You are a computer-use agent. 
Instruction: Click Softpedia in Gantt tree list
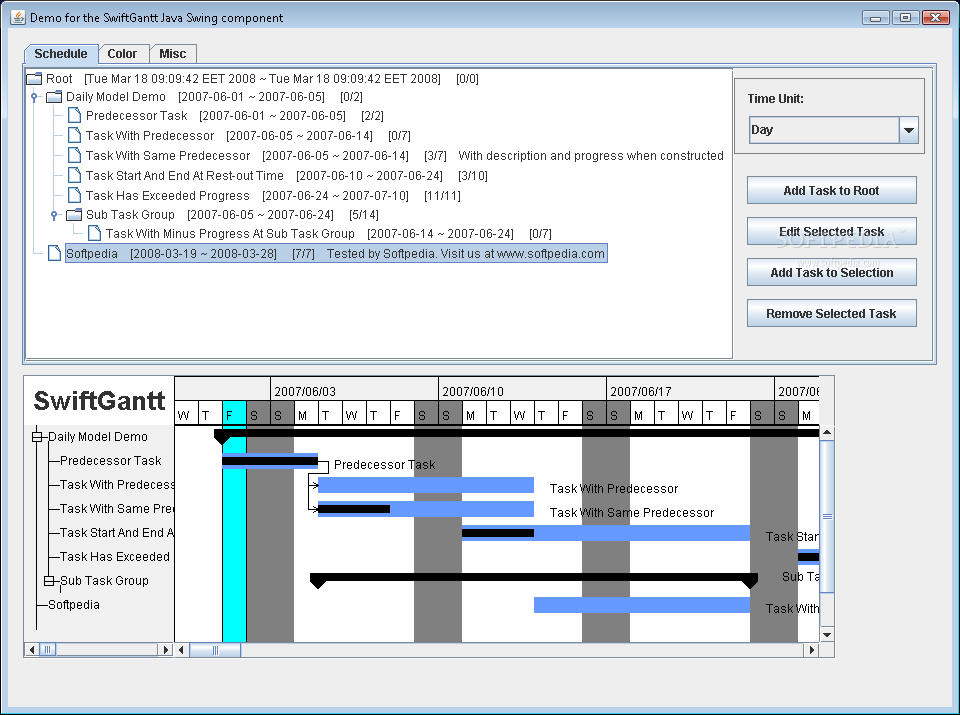click(x=74, y=604)
